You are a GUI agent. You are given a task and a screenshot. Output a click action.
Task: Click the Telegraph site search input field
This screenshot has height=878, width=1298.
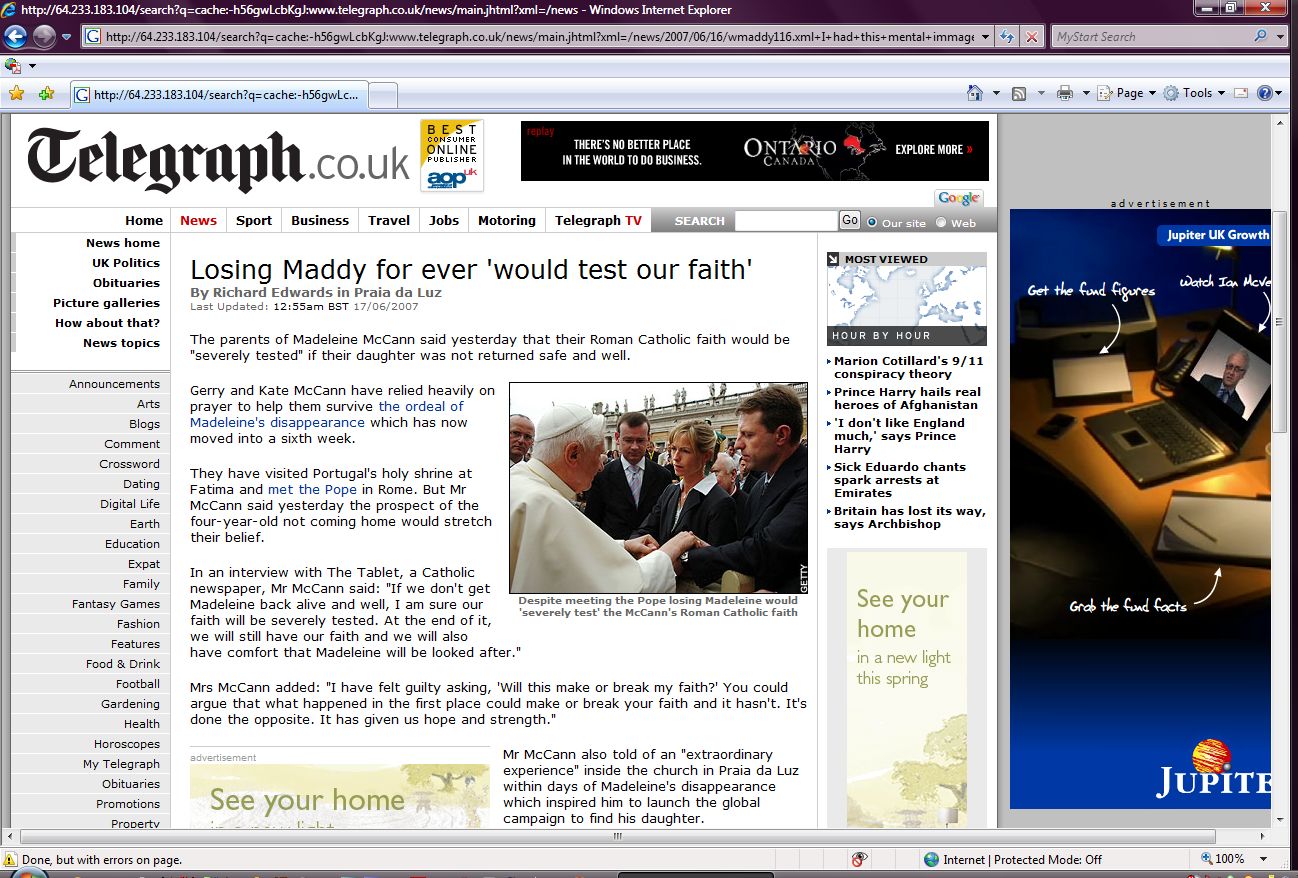(x=785, y=221)
